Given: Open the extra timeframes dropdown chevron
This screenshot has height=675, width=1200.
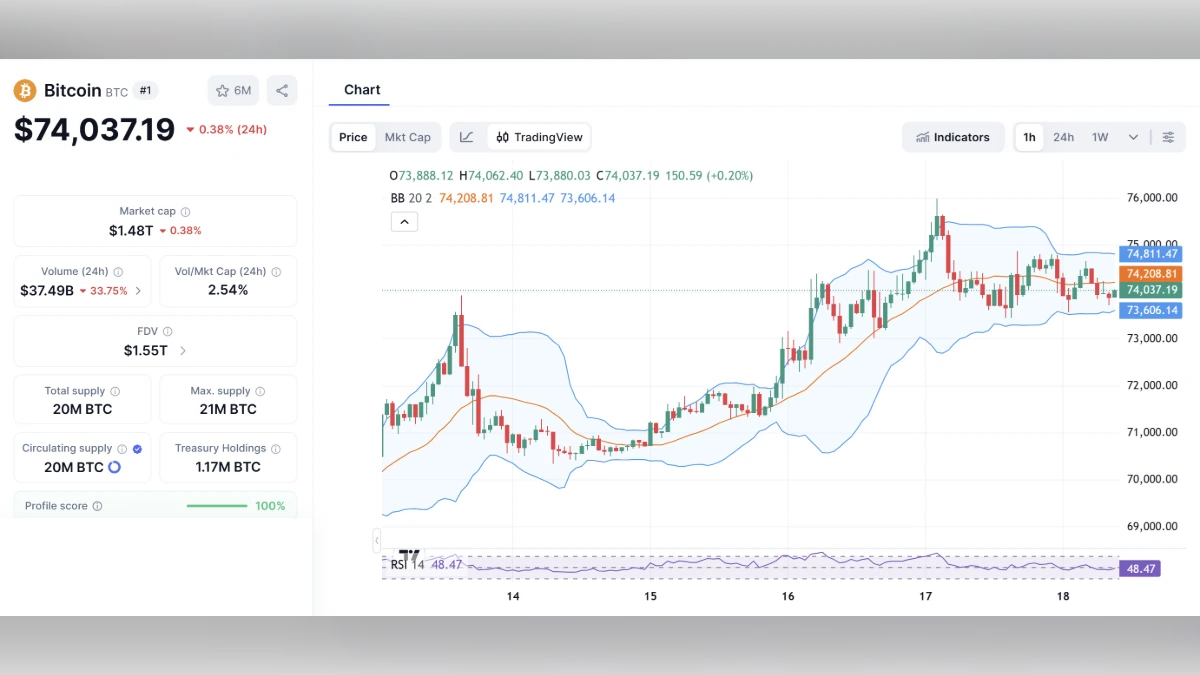Looking at the screenshot, I should tap(1132, 137).
